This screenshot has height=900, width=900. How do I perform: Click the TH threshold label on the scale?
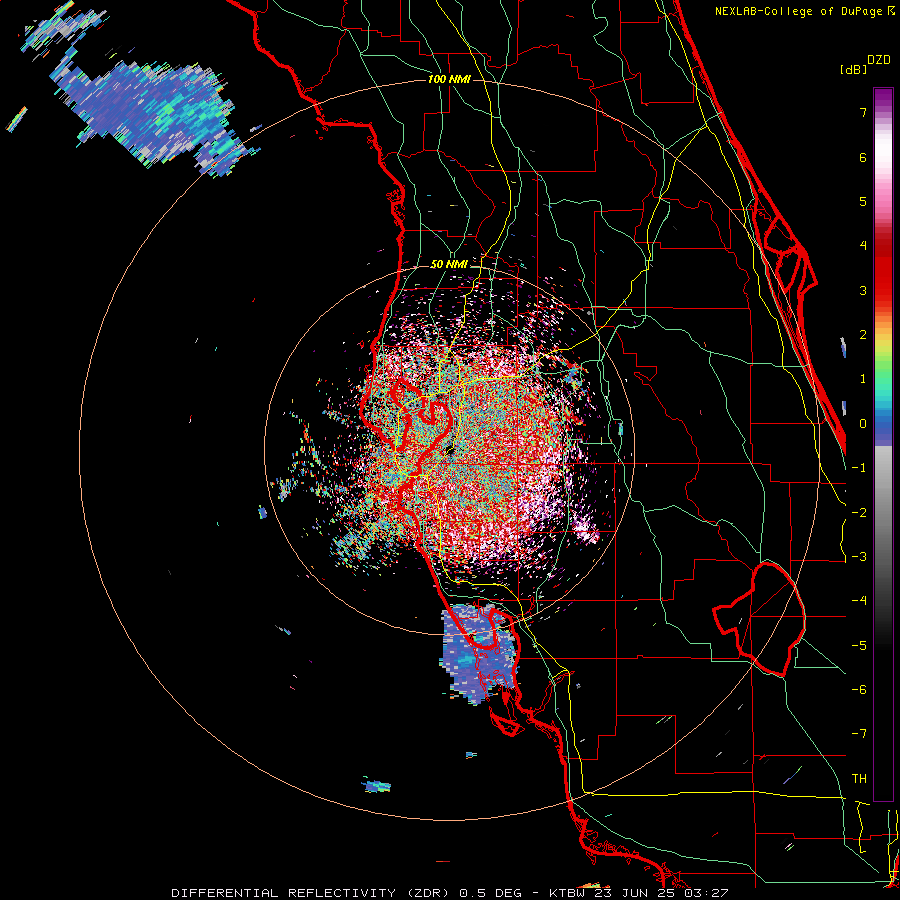click(x=859, y=779)
